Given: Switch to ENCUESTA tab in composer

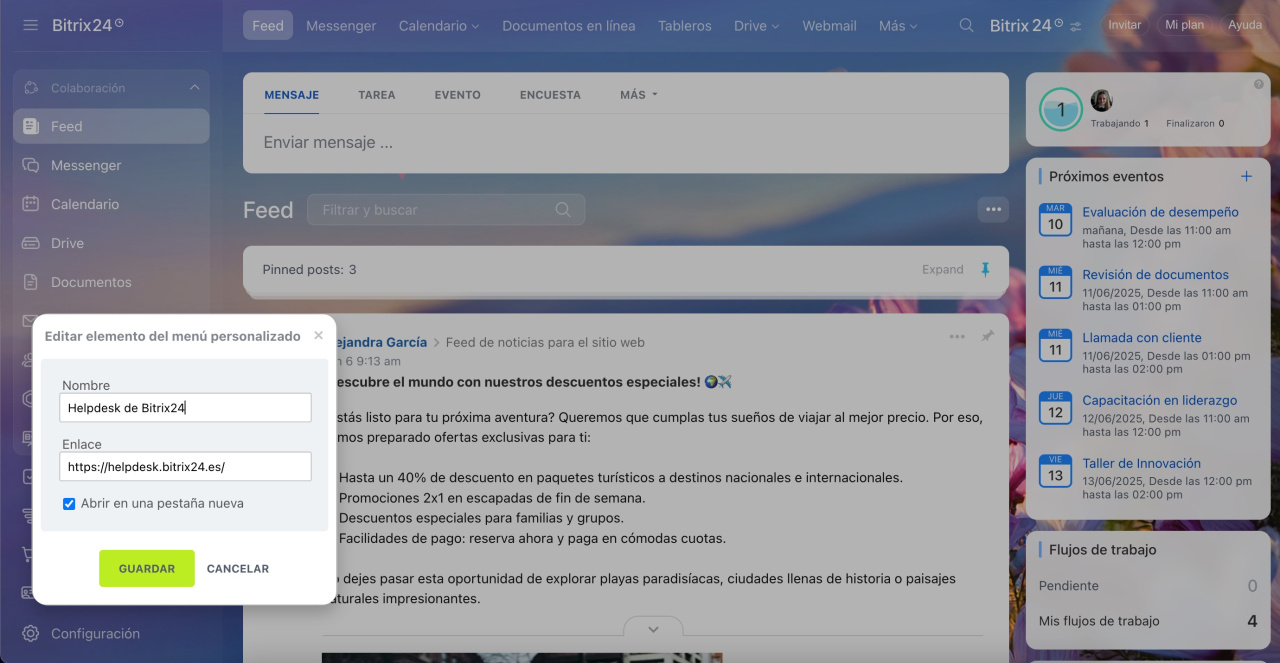Looking at the screenshot, I should tap(550, 95).
